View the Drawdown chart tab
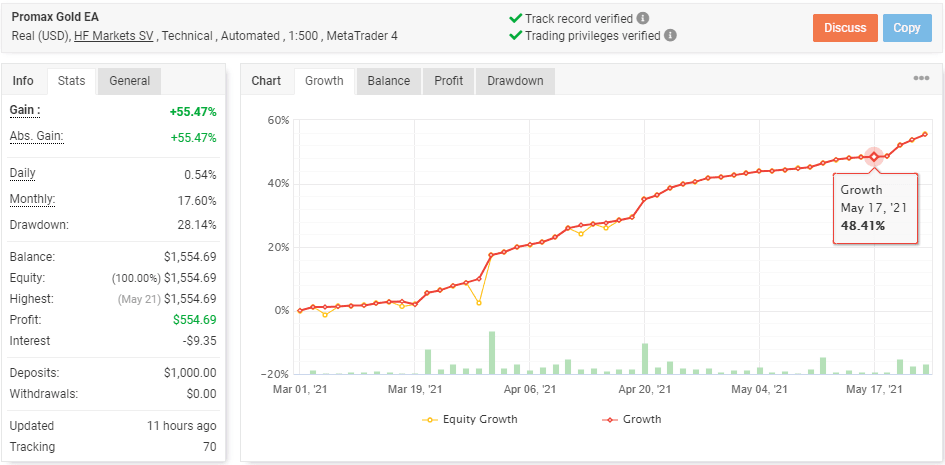945x465 pixels. click(x=515, y=81)
